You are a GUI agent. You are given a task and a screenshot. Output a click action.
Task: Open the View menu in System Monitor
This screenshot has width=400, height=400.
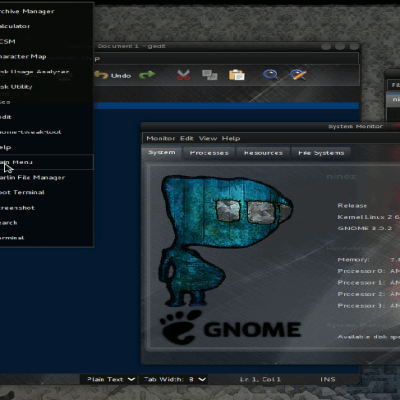pos(208,138)
